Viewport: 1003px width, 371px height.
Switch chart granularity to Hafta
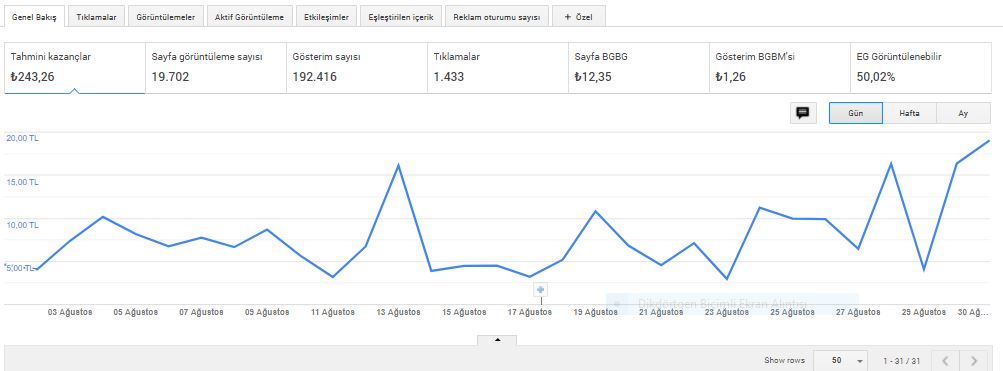(910, 113)
